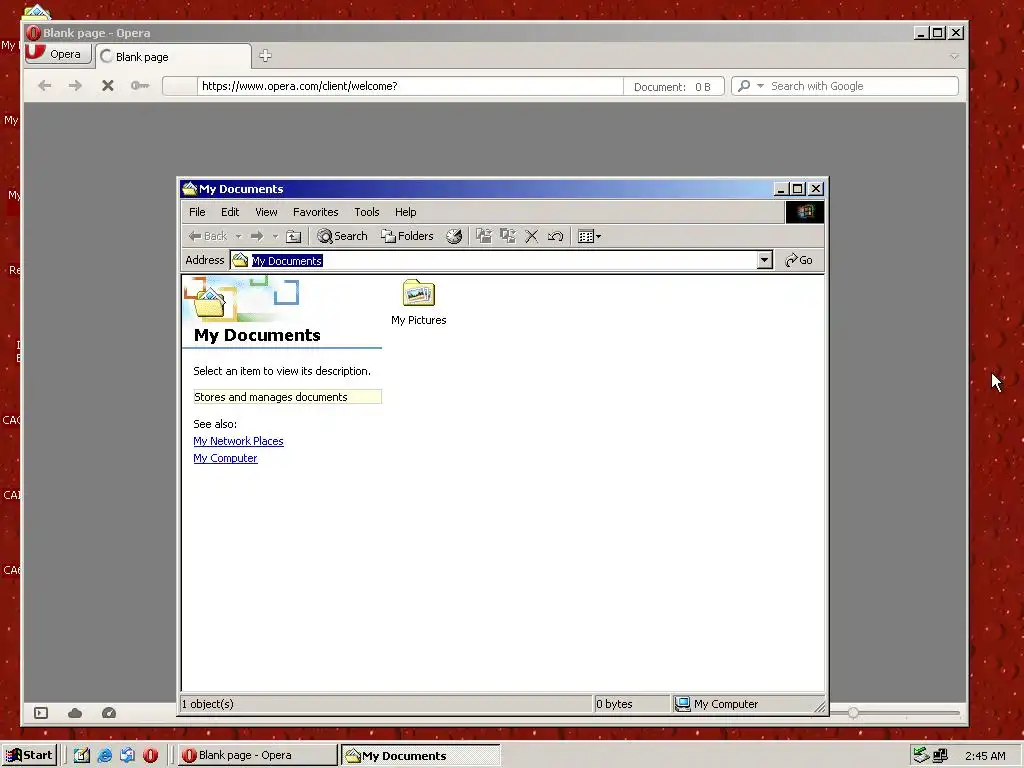
Task: Follow the My Network Places link
Action: 238,441
